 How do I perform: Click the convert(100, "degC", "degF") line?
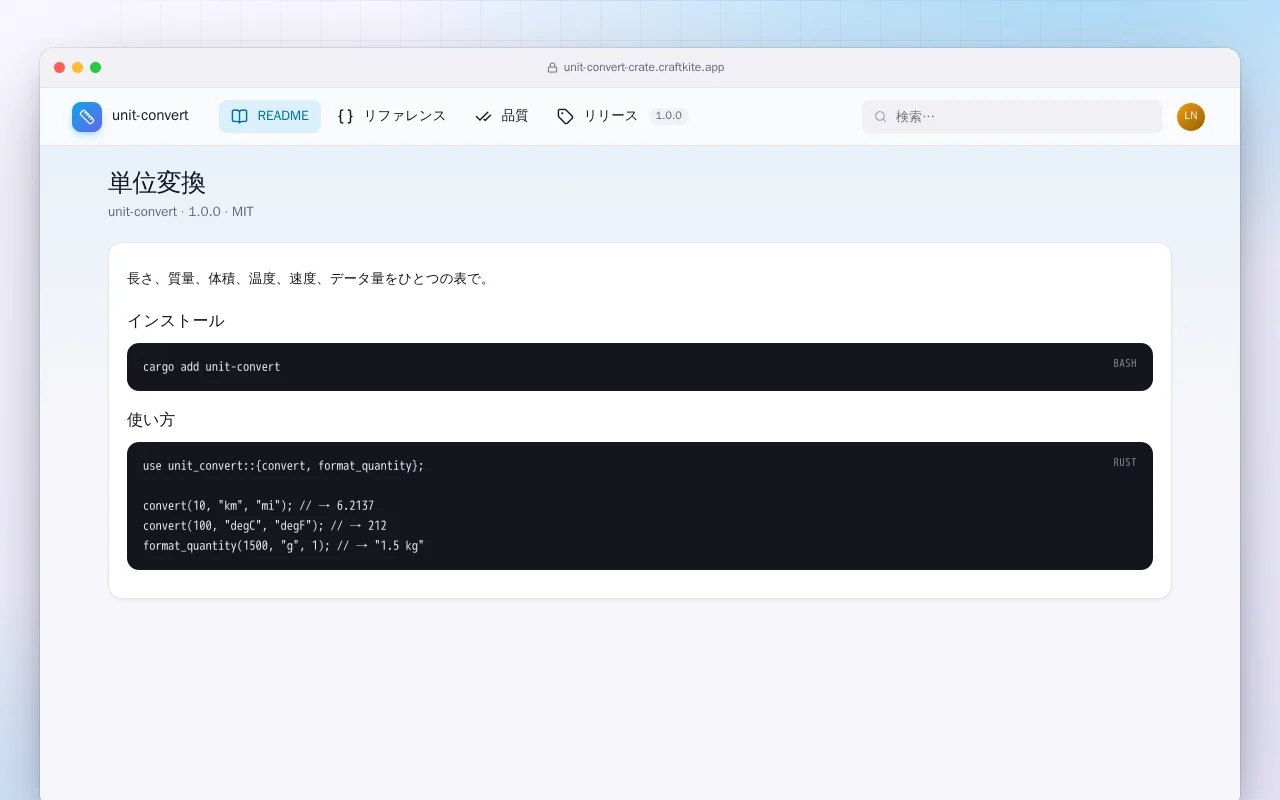pyautogui.click(x=265, y=526)
